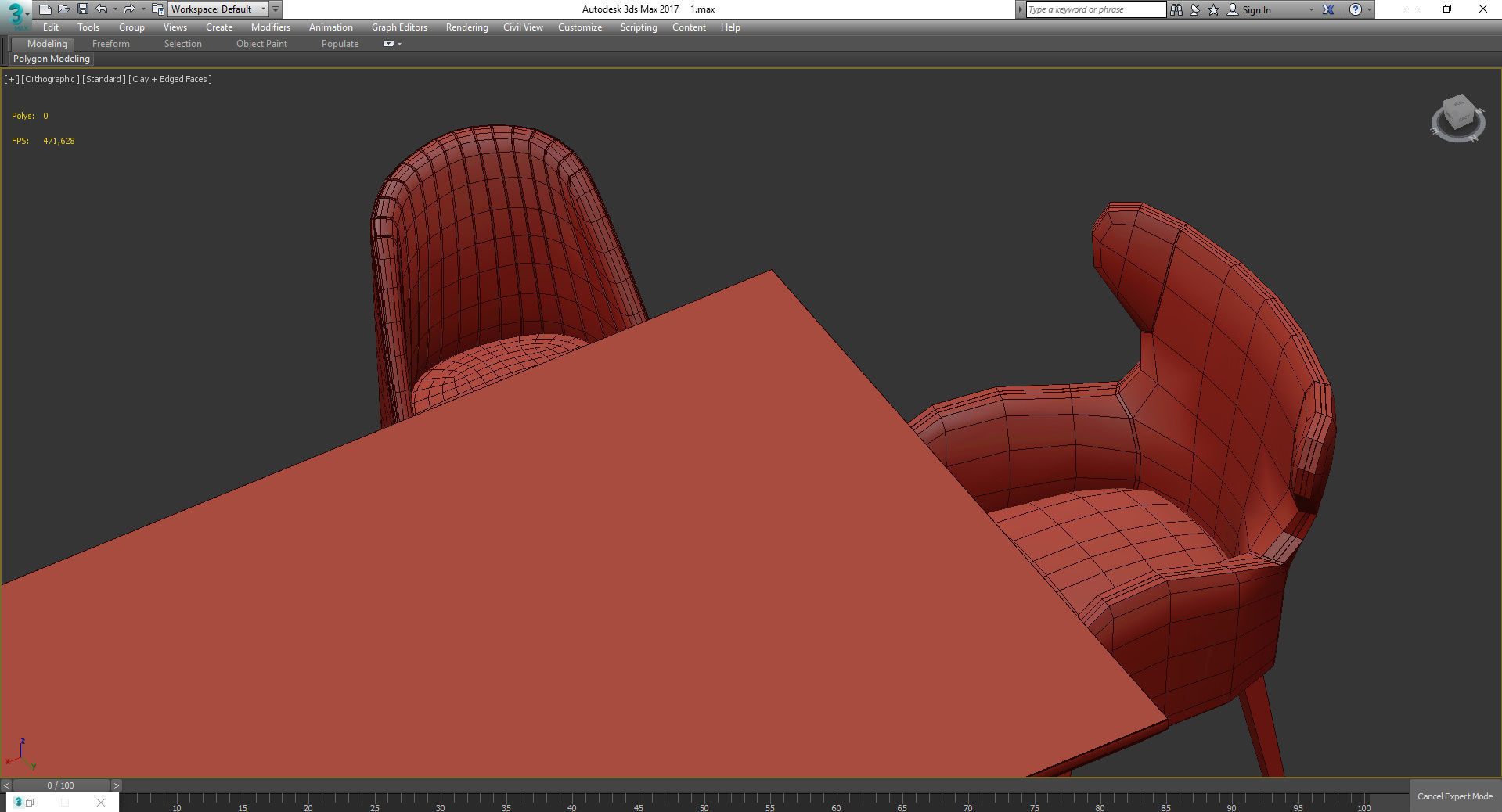This screenshot has height=812, width=1502.
Task: Click the FPS: 471,628 statistic text
Action: (43, 141)
